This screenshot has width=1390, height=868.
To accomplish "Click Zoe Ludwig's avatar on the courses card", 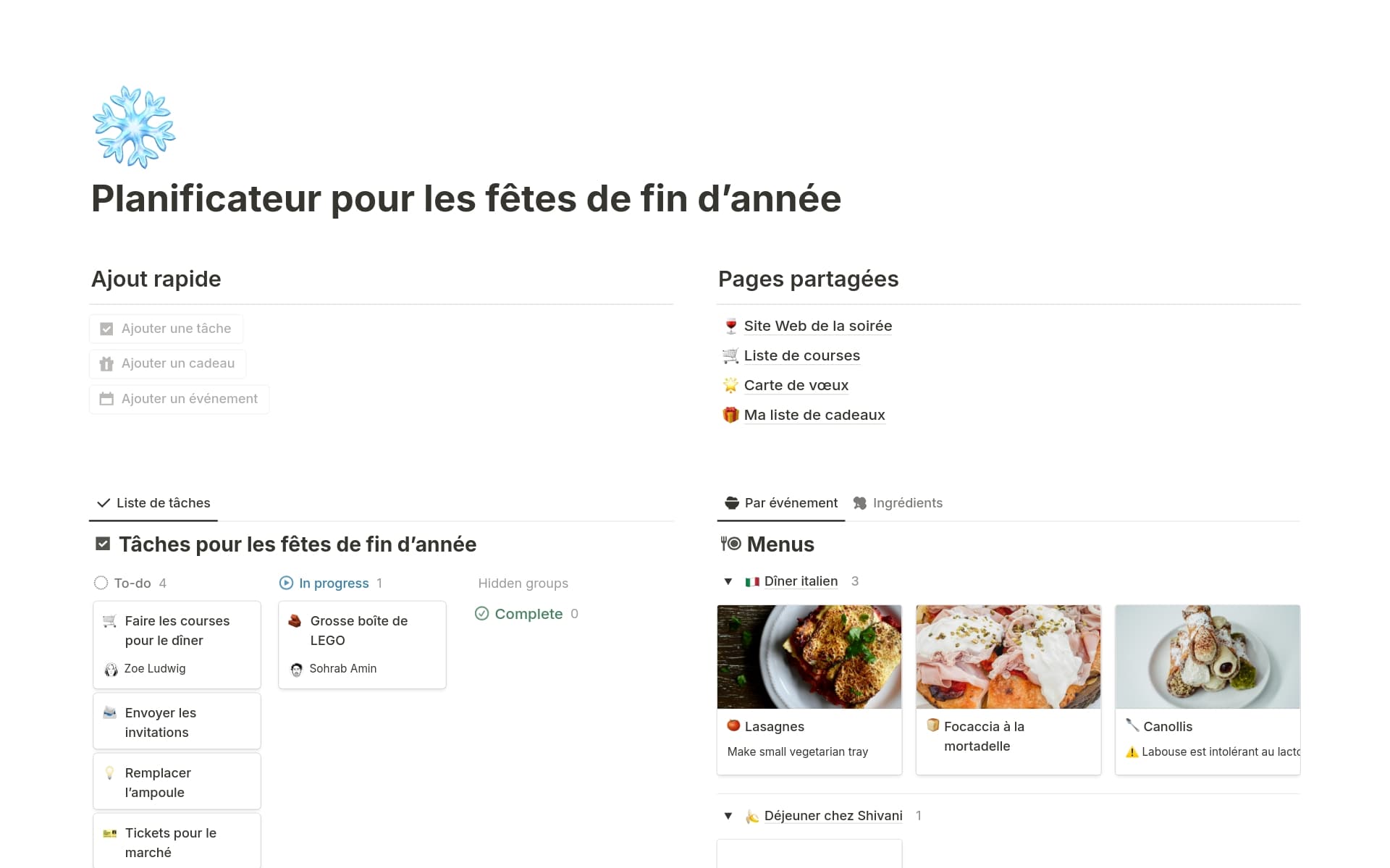I will tap(111, 670).
